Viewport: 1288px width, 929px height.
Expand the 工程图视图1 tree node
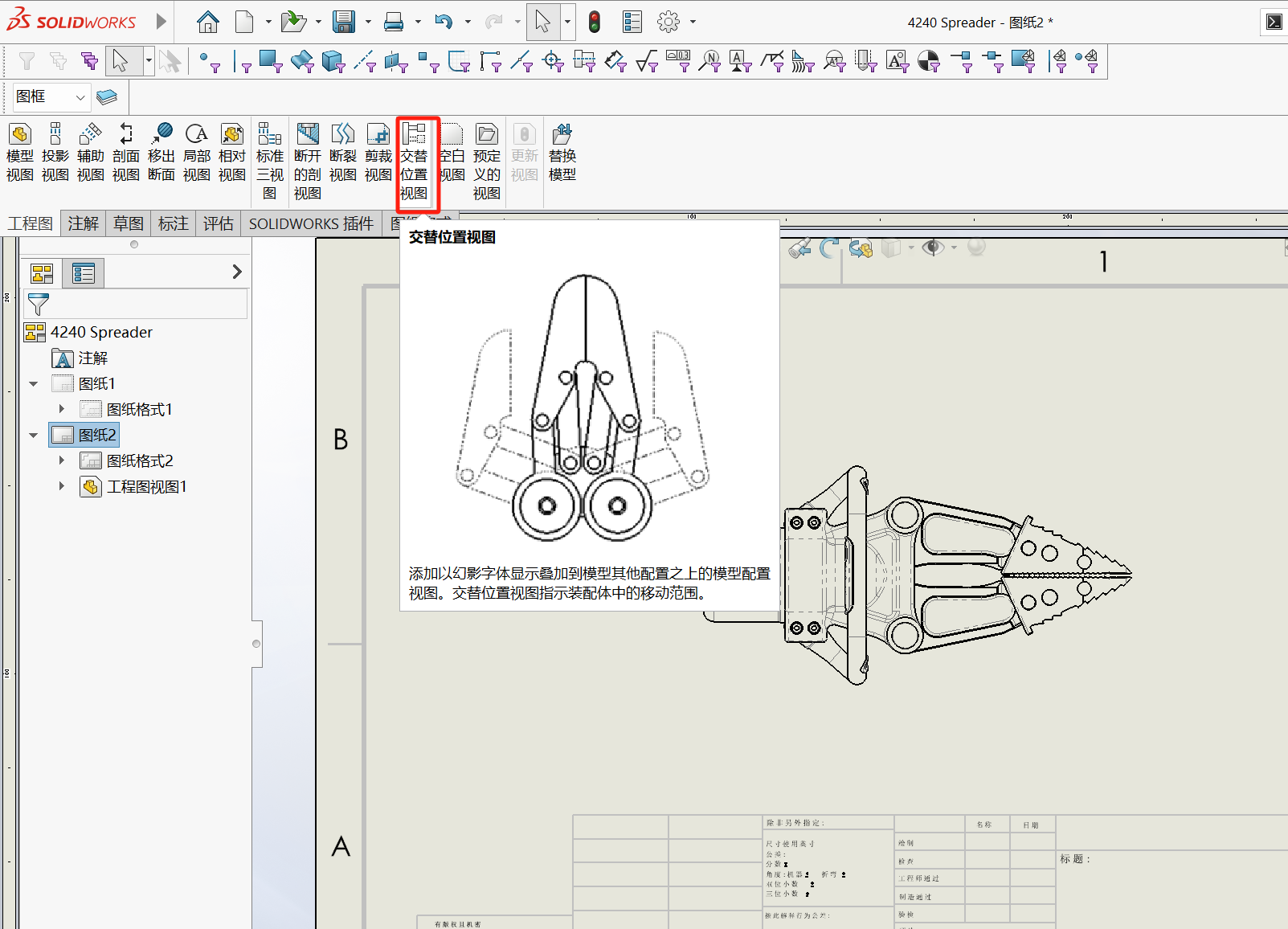point(62,486)
